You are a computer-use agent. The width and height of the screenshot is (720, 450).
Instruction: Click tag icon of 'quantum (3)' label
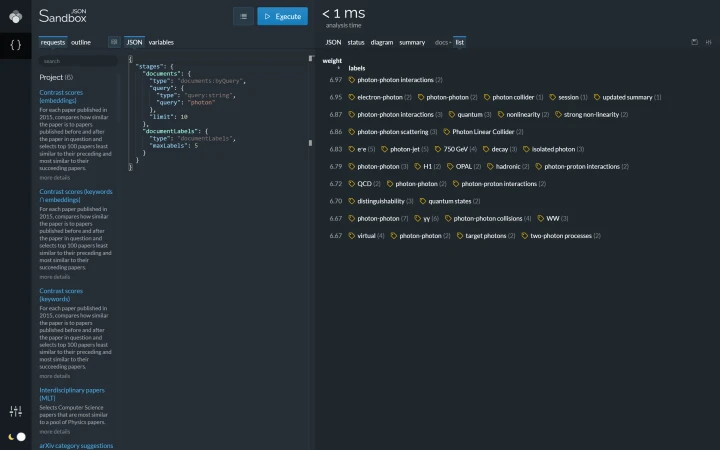pyautogui.click(x=452, y=114)
